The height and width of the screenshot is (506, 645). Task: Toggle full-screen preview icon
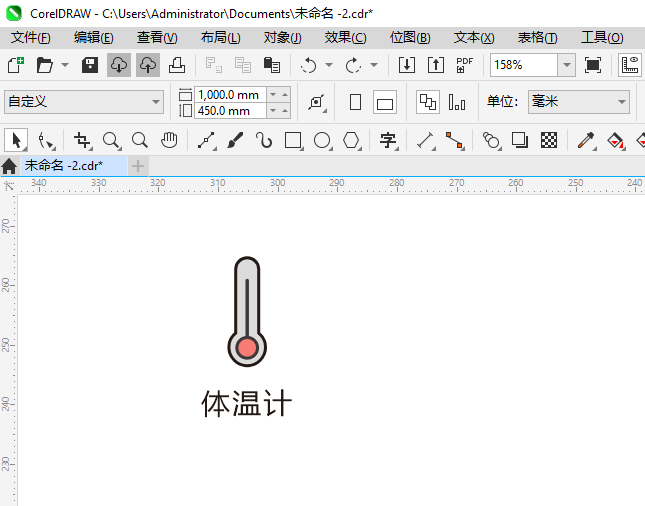(x=593, y=65)
